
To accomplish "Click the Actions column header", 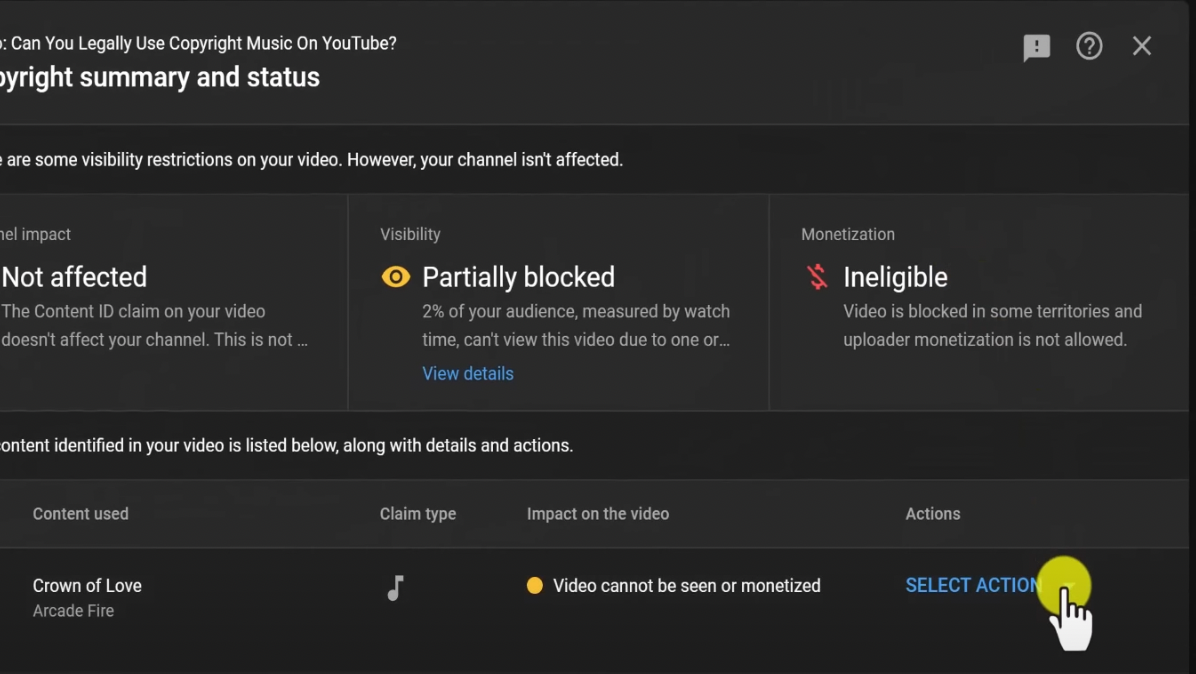I will tap(933, 514).
